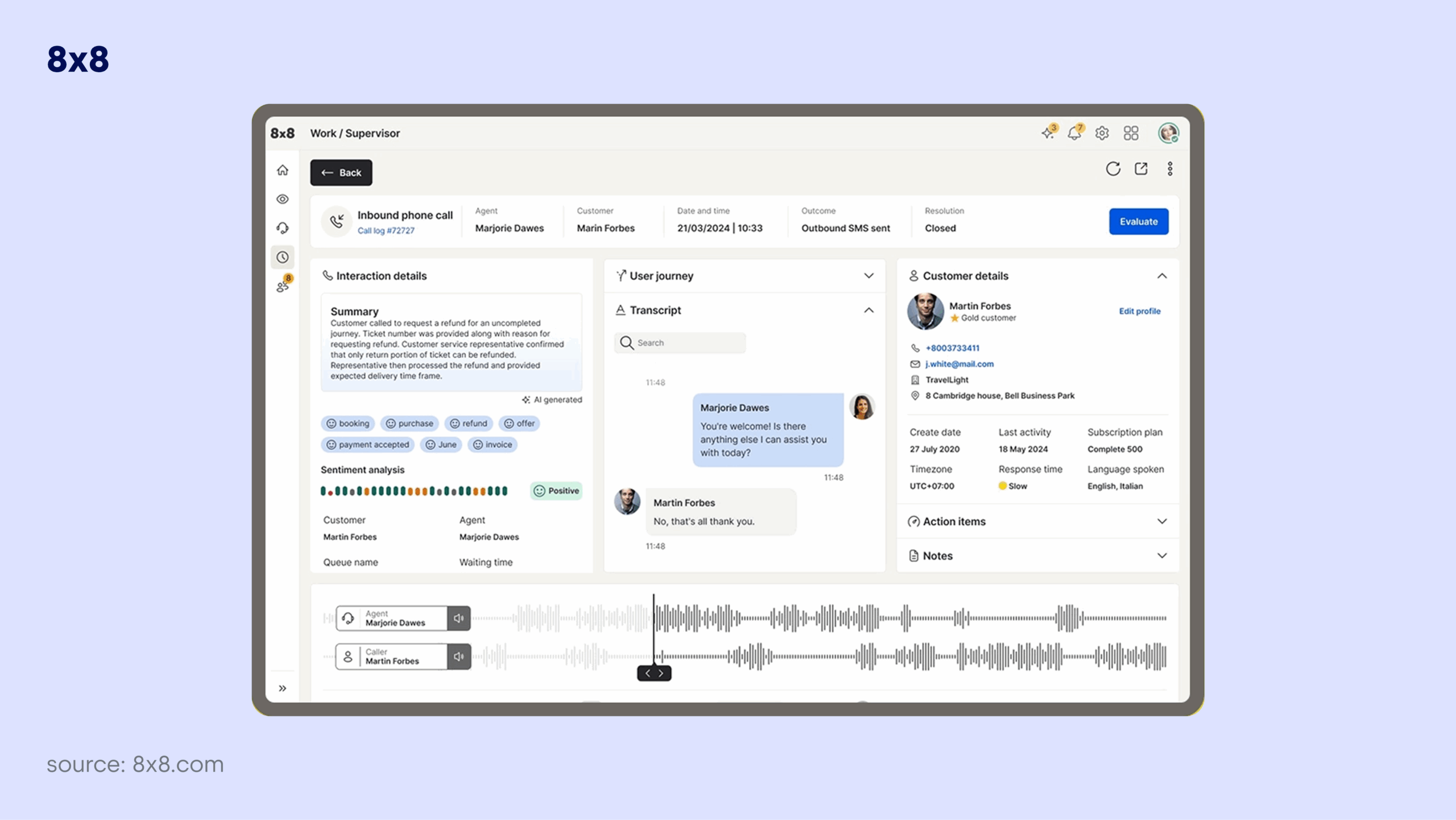The height and width of the screenshot is (820, 1456).
Task: Click the Edit profile link
Action: click(x=1139, y=311)
